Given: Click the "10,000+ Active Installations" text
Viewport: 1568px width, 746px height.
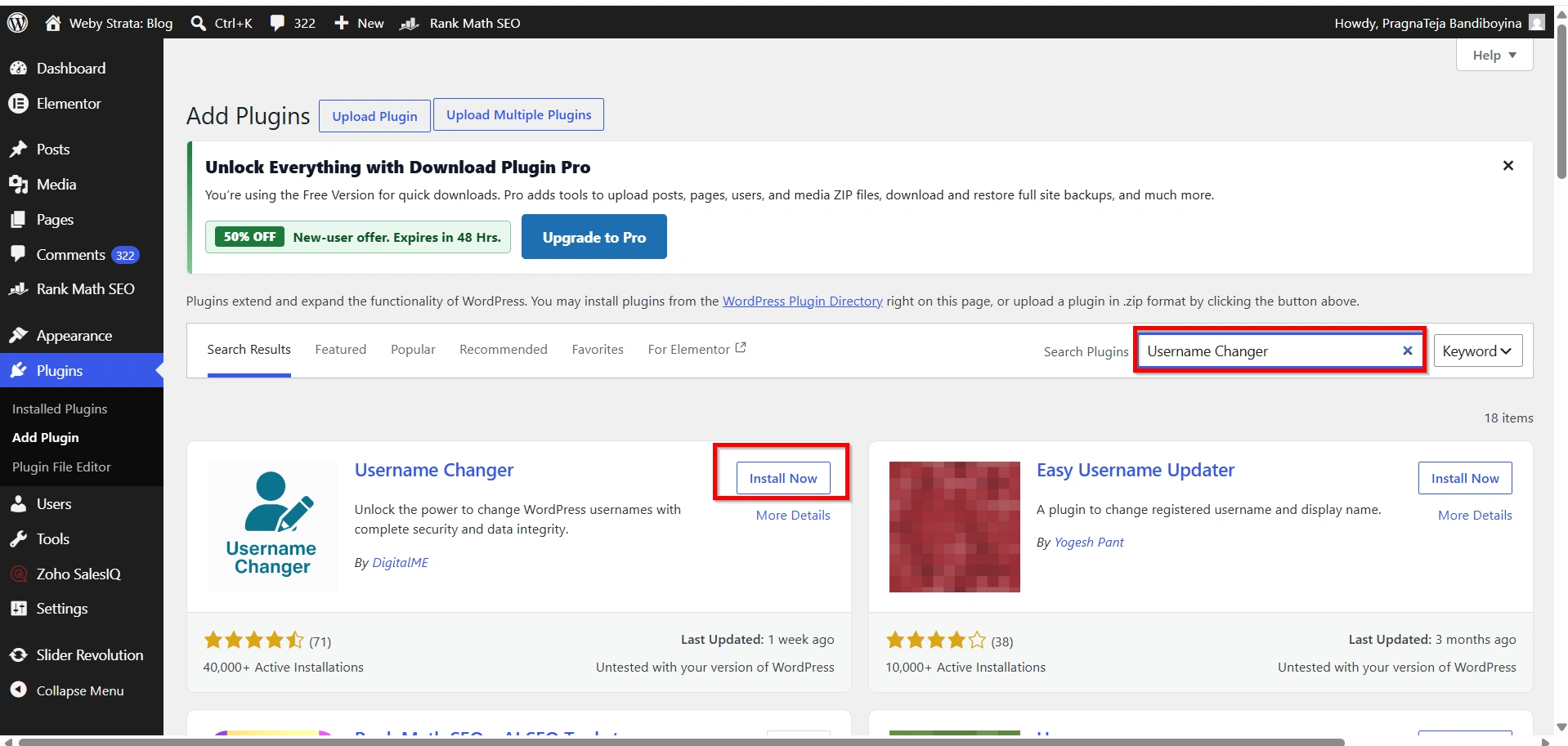Looking at the screenshot, I should [x=965, y=668].
